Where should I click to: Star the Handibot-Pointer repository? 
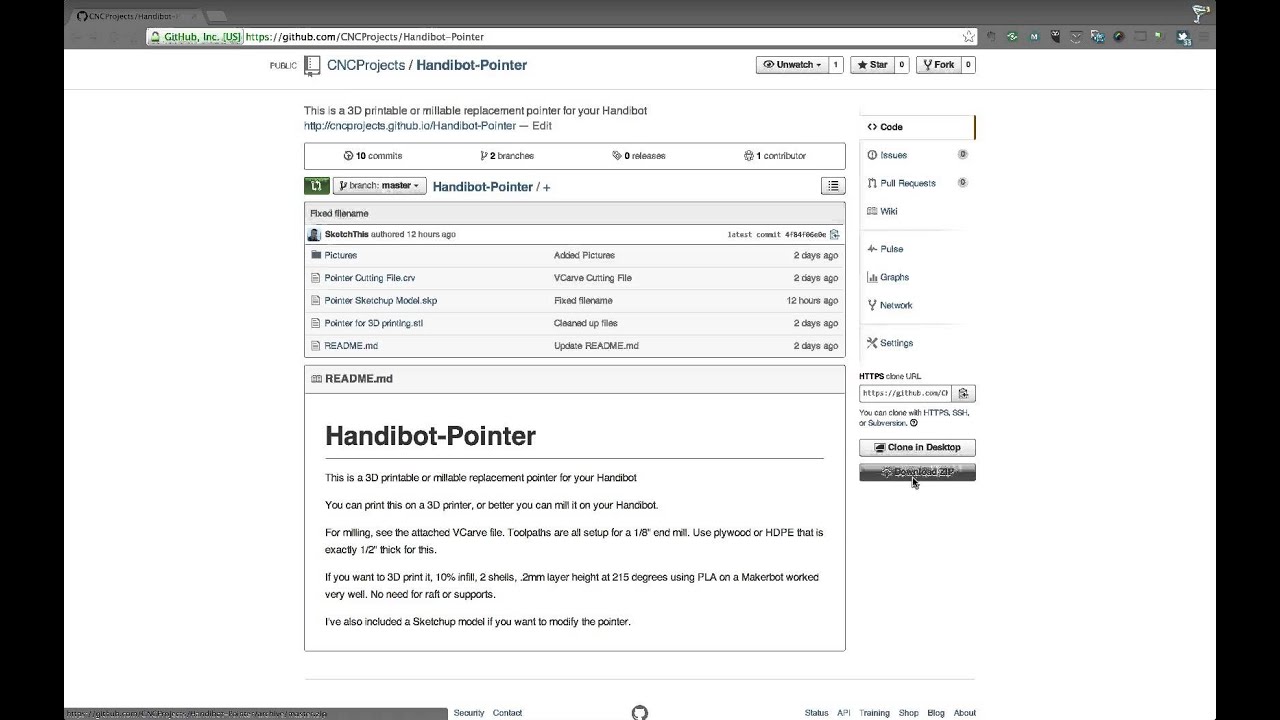[x=871, y=65]
